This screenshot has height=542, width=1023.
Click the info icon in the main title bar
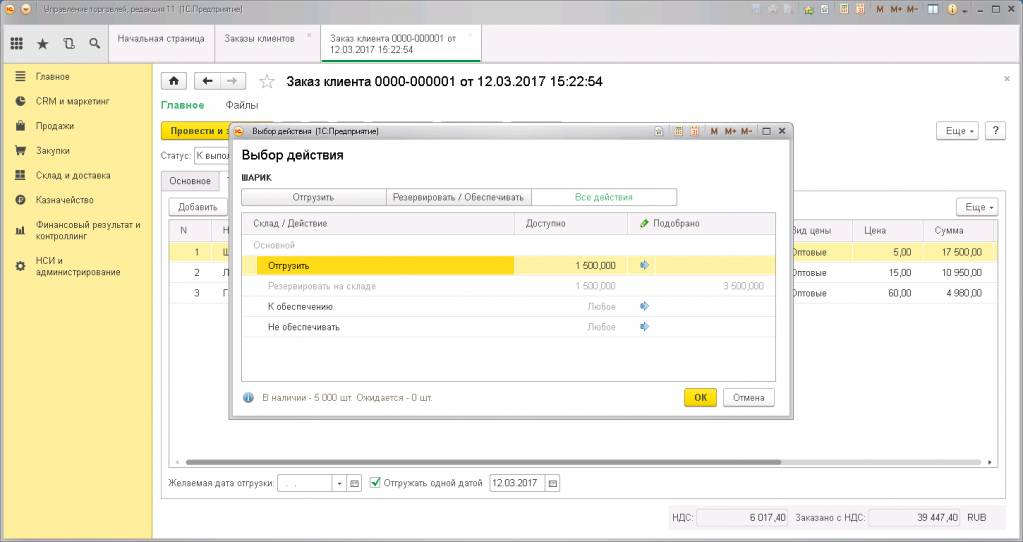tap(952, 9)
